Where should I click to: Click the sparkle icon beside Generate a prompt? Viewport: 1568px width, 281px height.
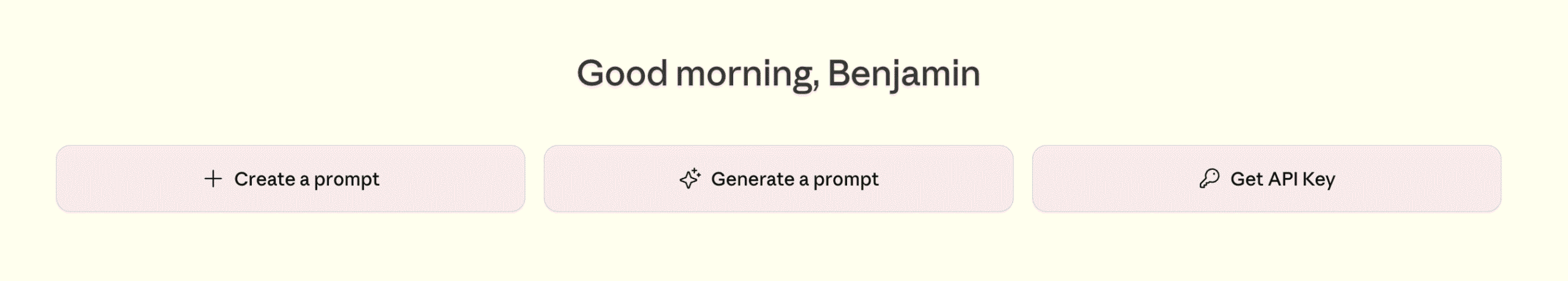(690, 179)
